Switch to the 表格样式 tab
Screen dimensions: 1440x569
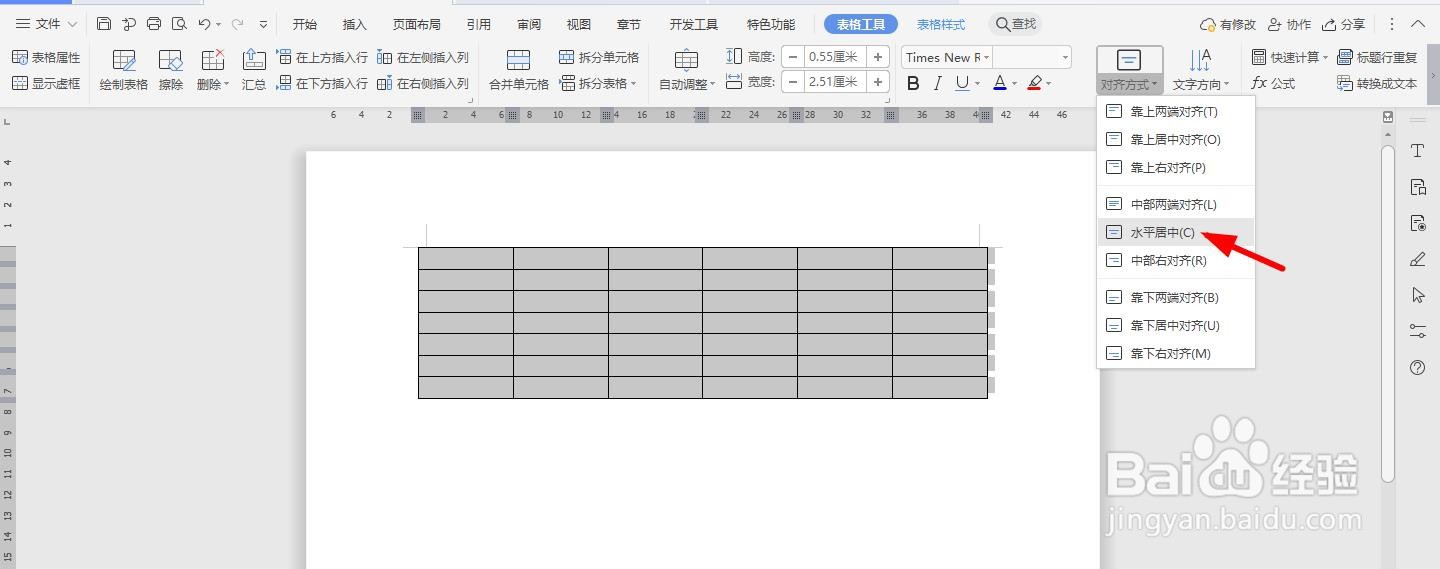(941, 24)
